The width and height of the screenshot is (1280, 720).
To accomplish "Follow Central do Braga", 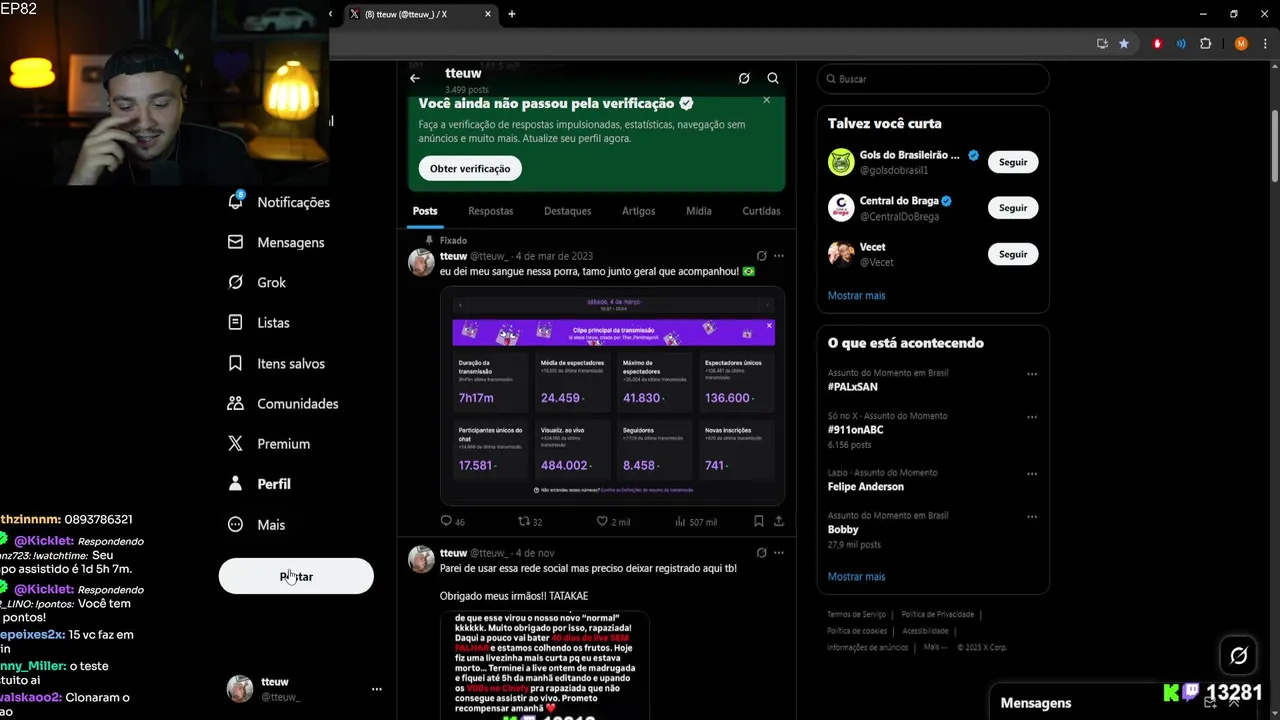I will point(1013,208).
